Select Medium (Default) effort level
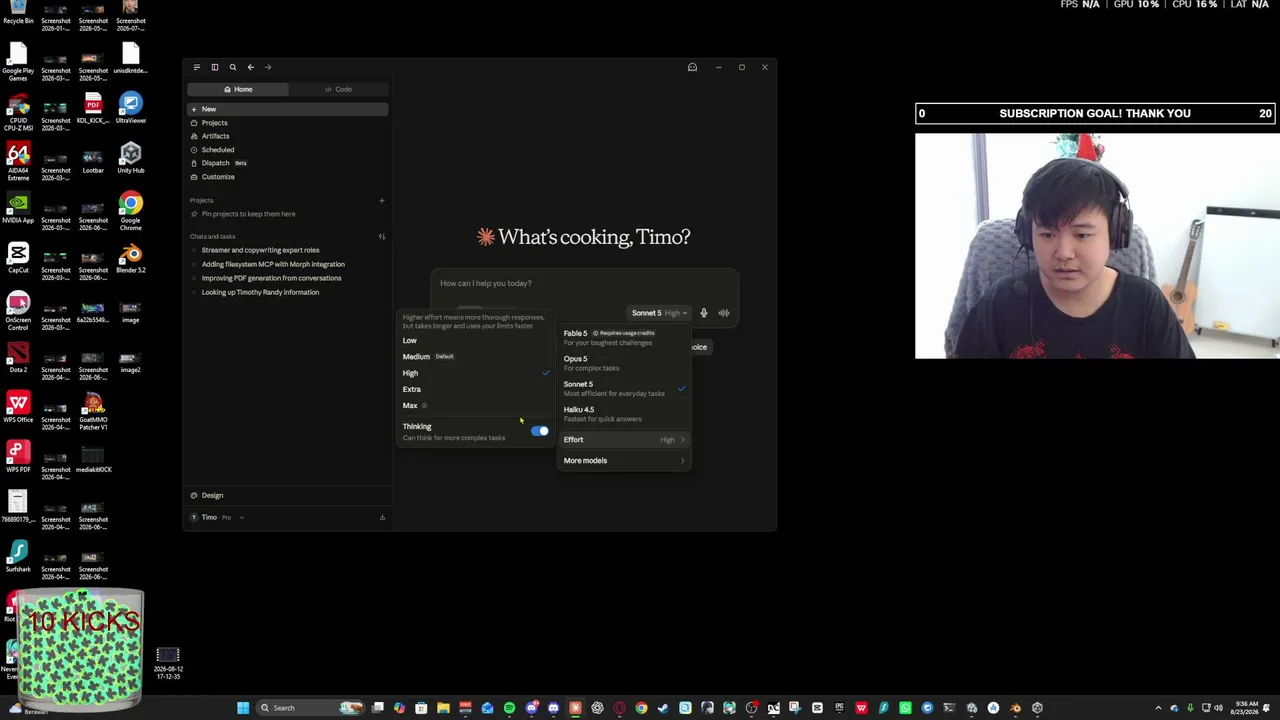Viewport: 1280px width, 720px height. pos(476,357)
